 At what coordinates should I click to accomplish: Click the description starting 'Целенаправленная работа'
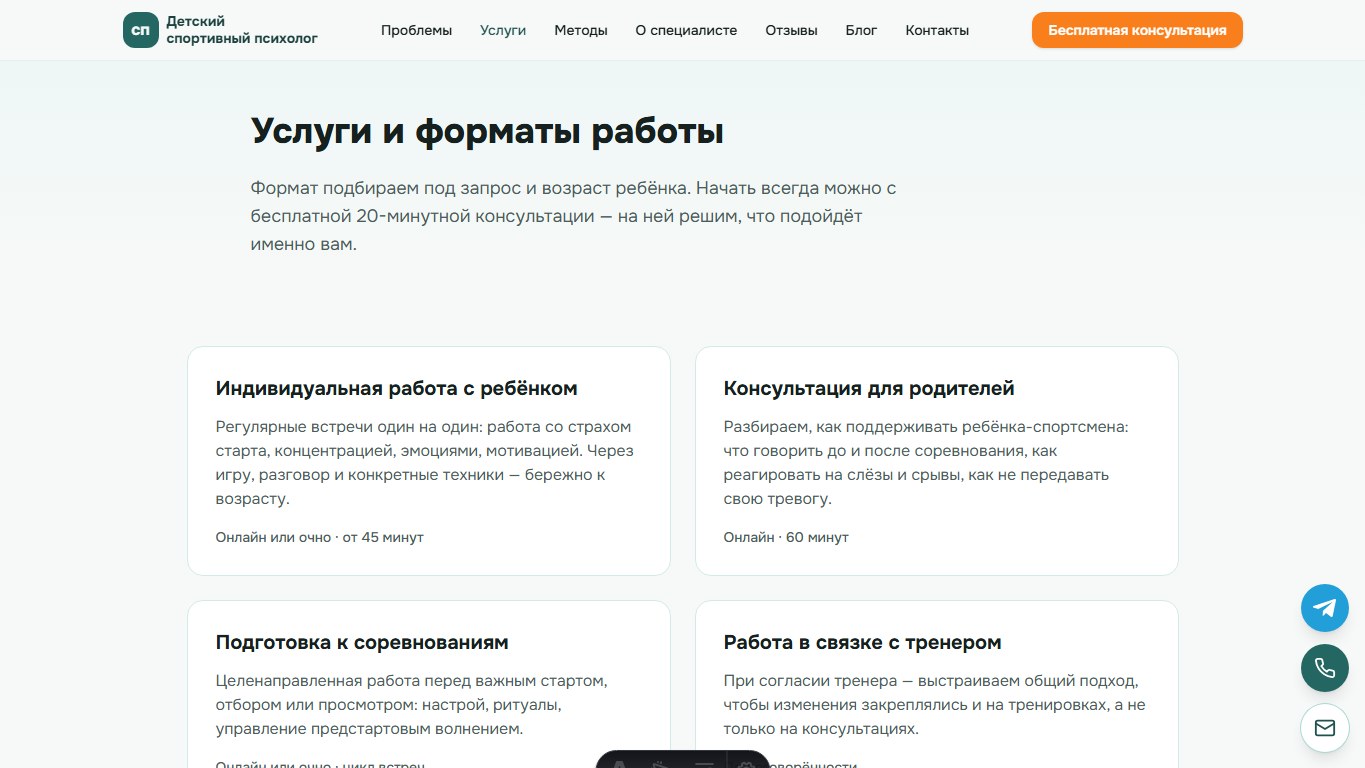click(x=412, y=705)
